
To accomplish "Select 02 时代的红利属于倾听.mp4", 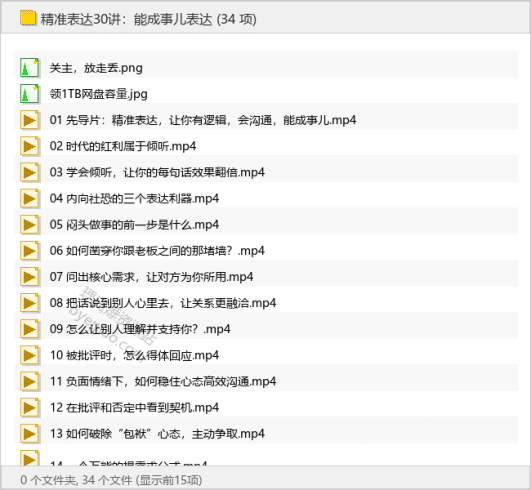I will (123, 146).
